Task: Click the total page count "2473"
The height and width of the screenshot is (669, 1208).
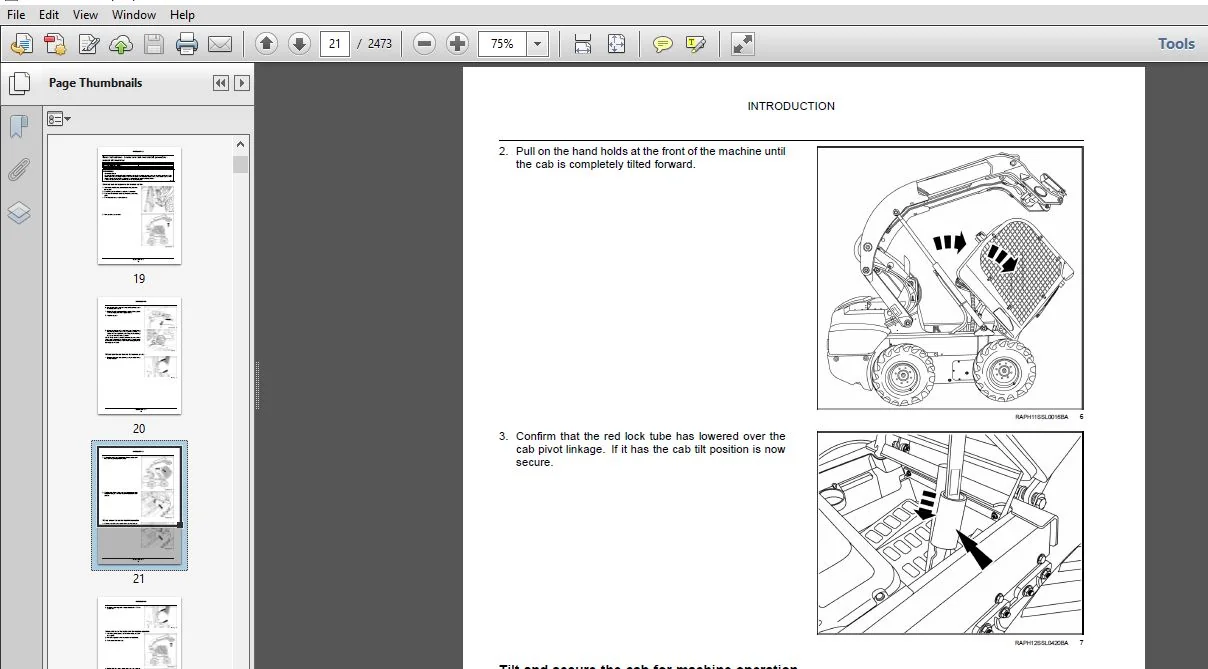Action: click(x=380, y=44)
